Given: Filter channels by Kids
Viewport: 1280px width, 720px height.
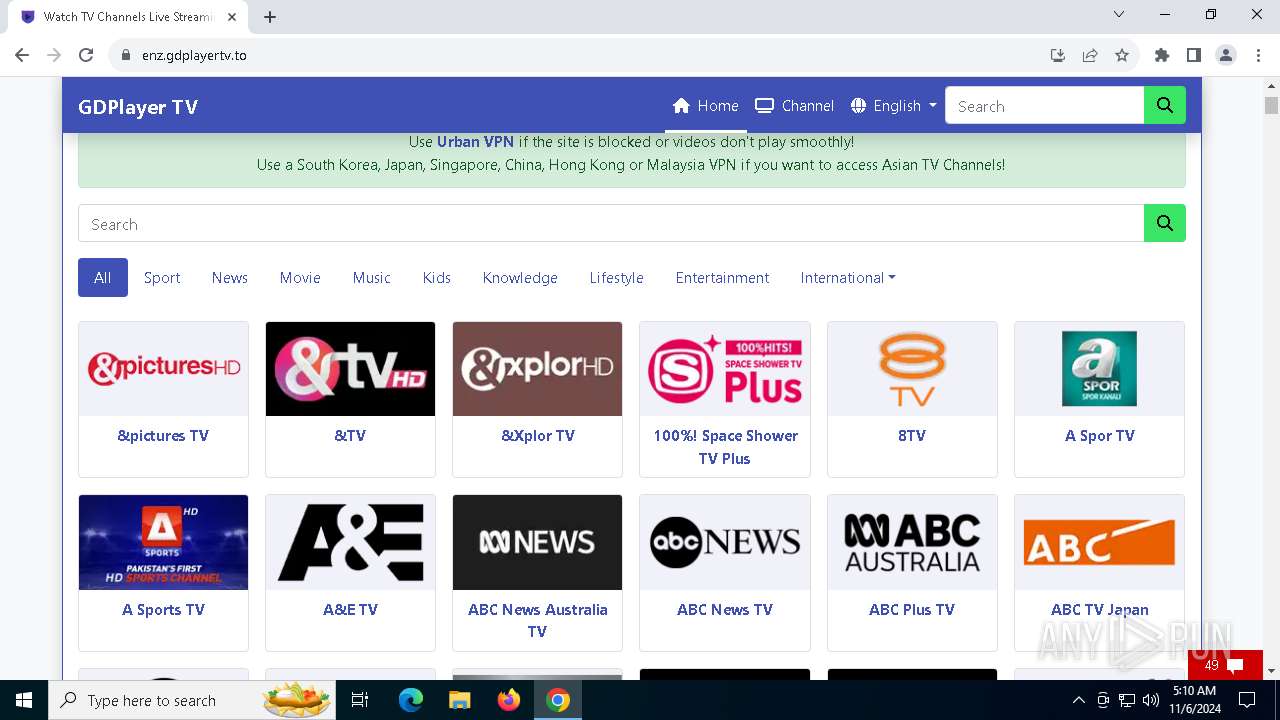Looking at the screenshot, I should 436,277.
